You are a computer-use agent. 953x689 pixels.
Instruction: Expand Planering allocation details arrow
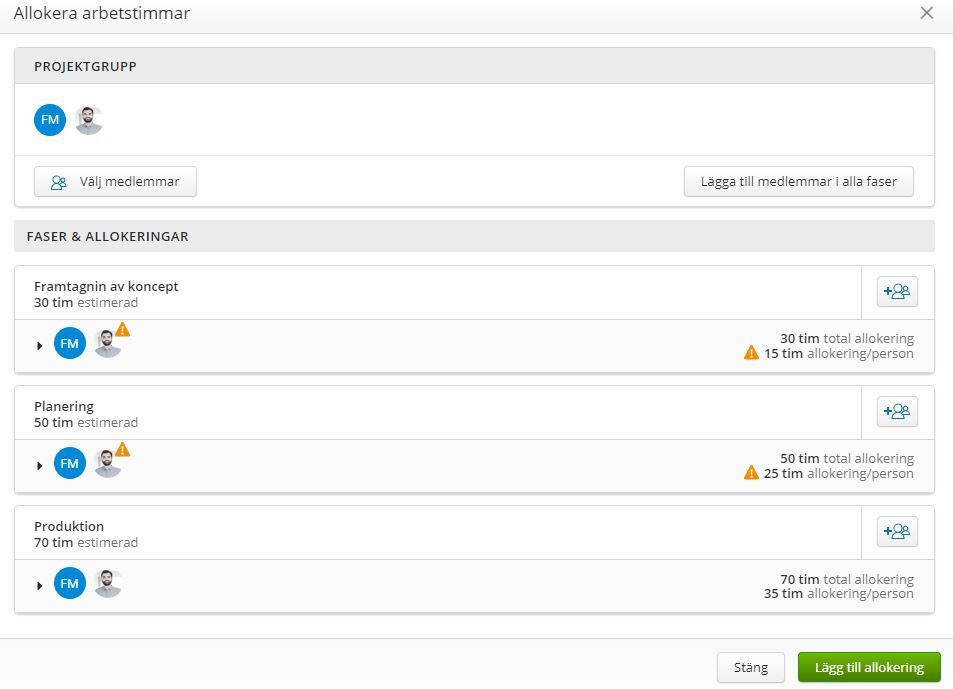(40, 466)
